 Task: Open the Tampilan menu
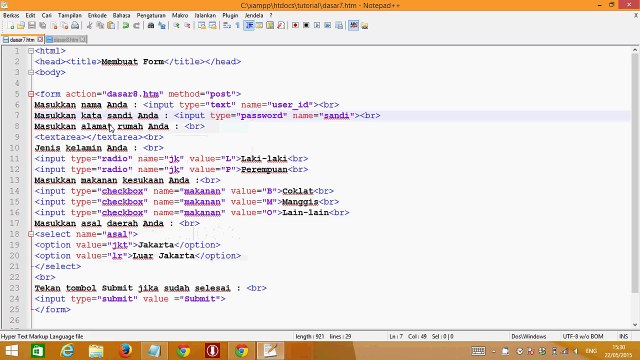(70, 16)
